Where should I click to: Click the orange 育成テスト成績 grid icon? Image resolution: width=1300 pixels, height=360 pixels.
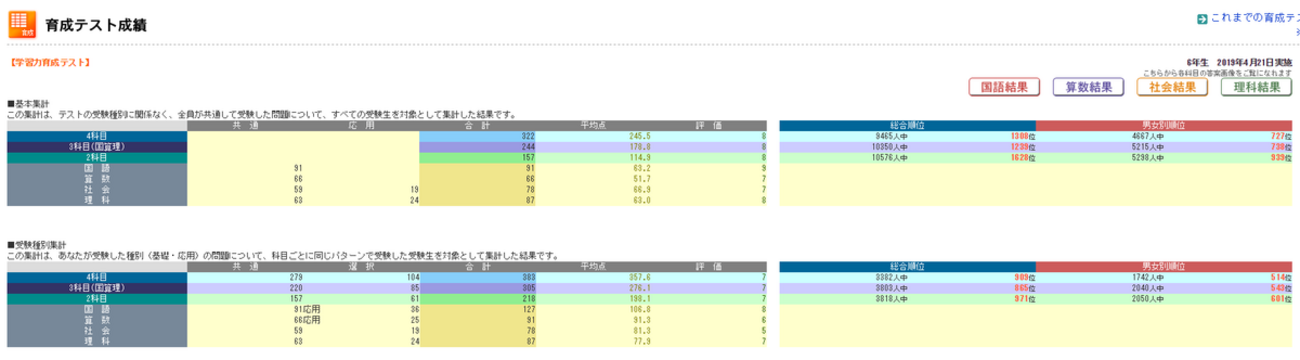(22, 23)
